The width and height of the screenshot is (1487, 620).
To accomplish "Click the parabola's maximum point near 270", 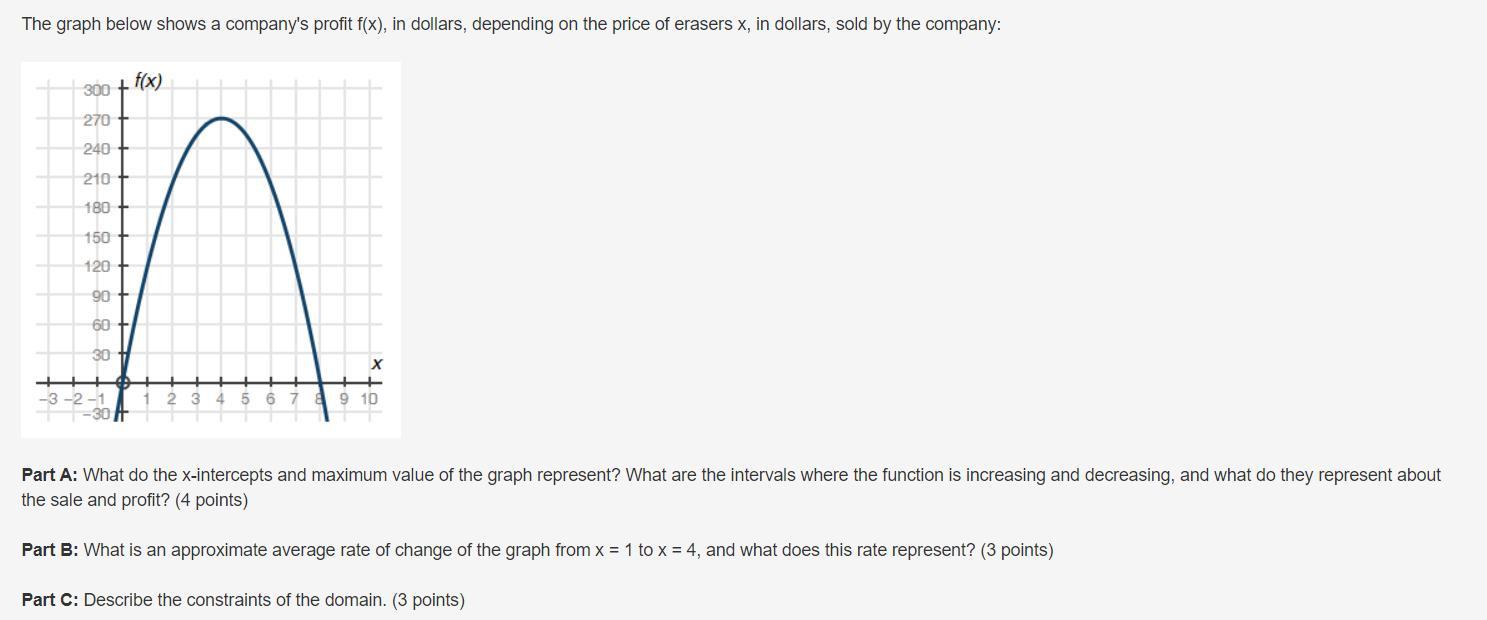I will pos(221,118).
